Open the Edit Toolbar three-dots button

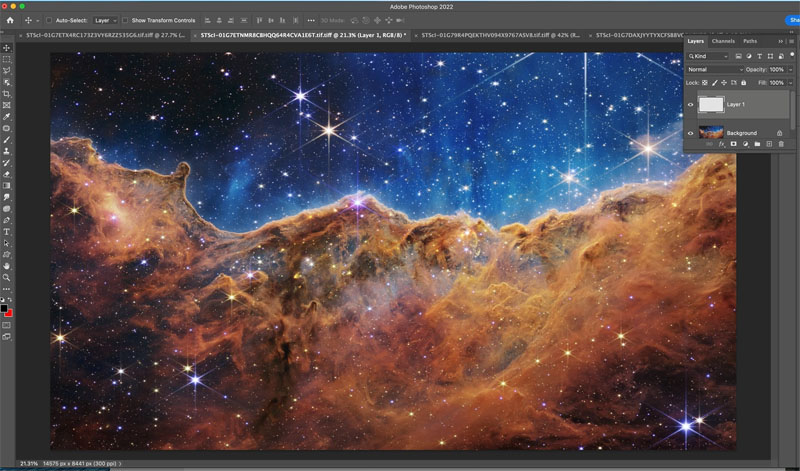7,289
